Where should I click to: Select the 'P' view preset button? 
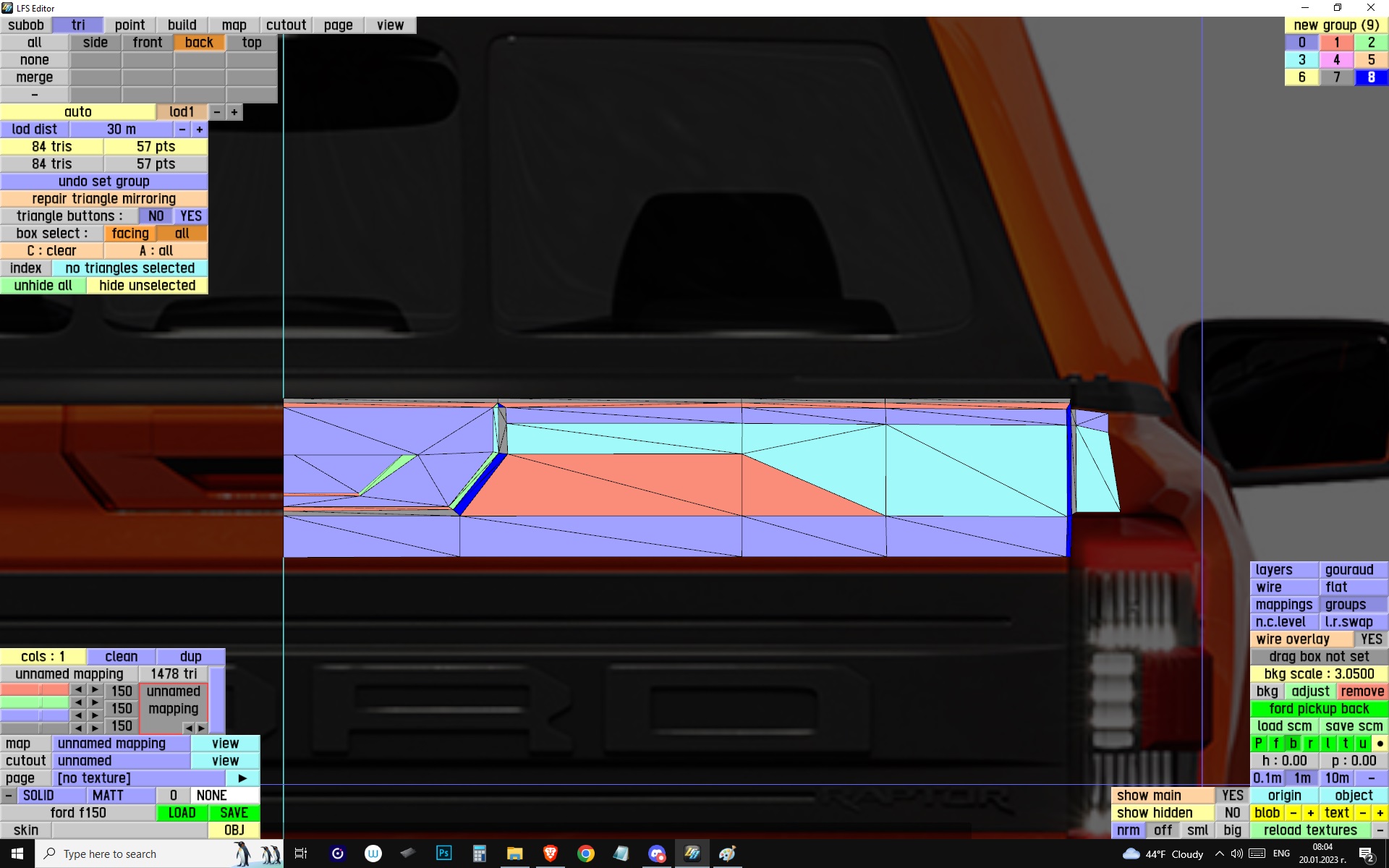coord(1258,744)
